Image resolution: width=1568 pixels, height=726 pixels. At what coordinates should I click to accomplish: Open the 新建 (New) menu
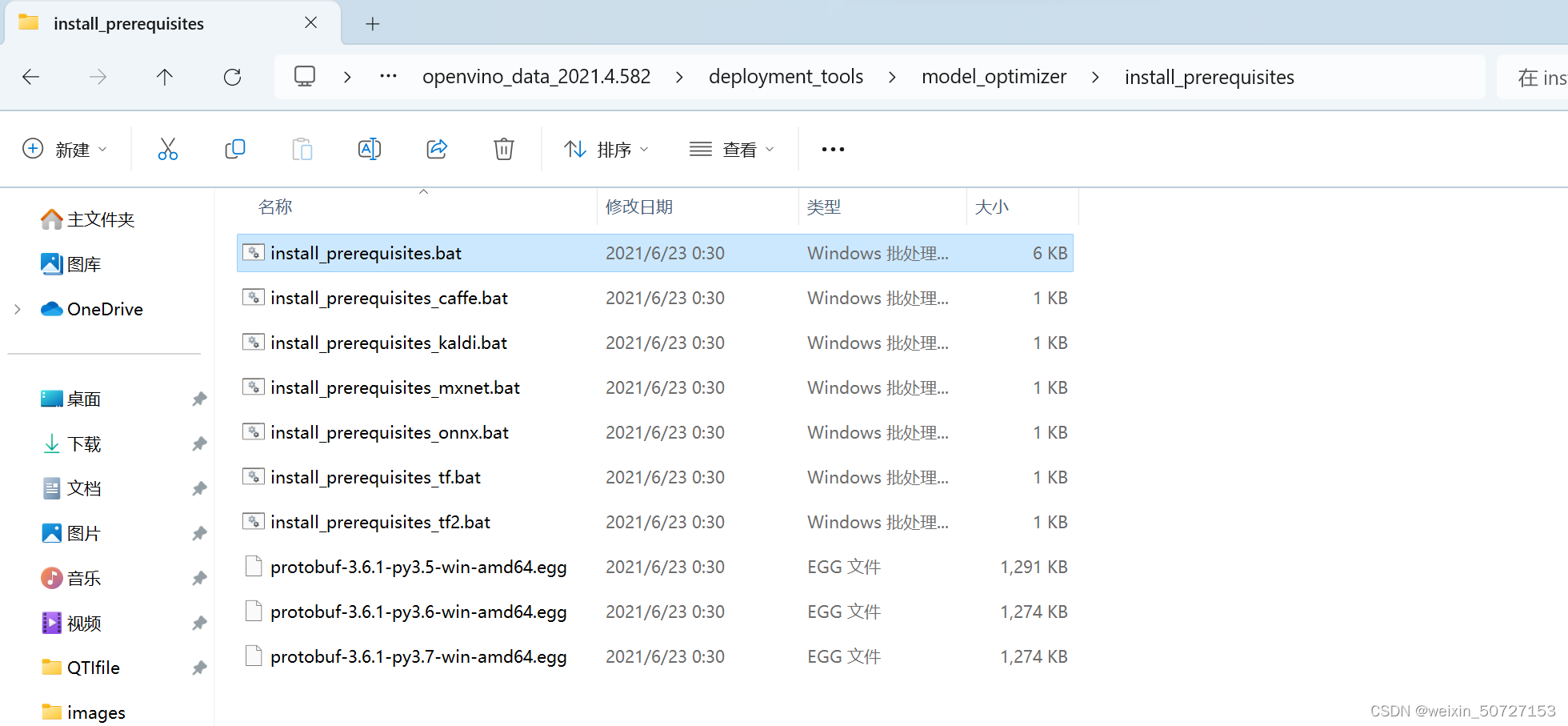pos(64,149)
